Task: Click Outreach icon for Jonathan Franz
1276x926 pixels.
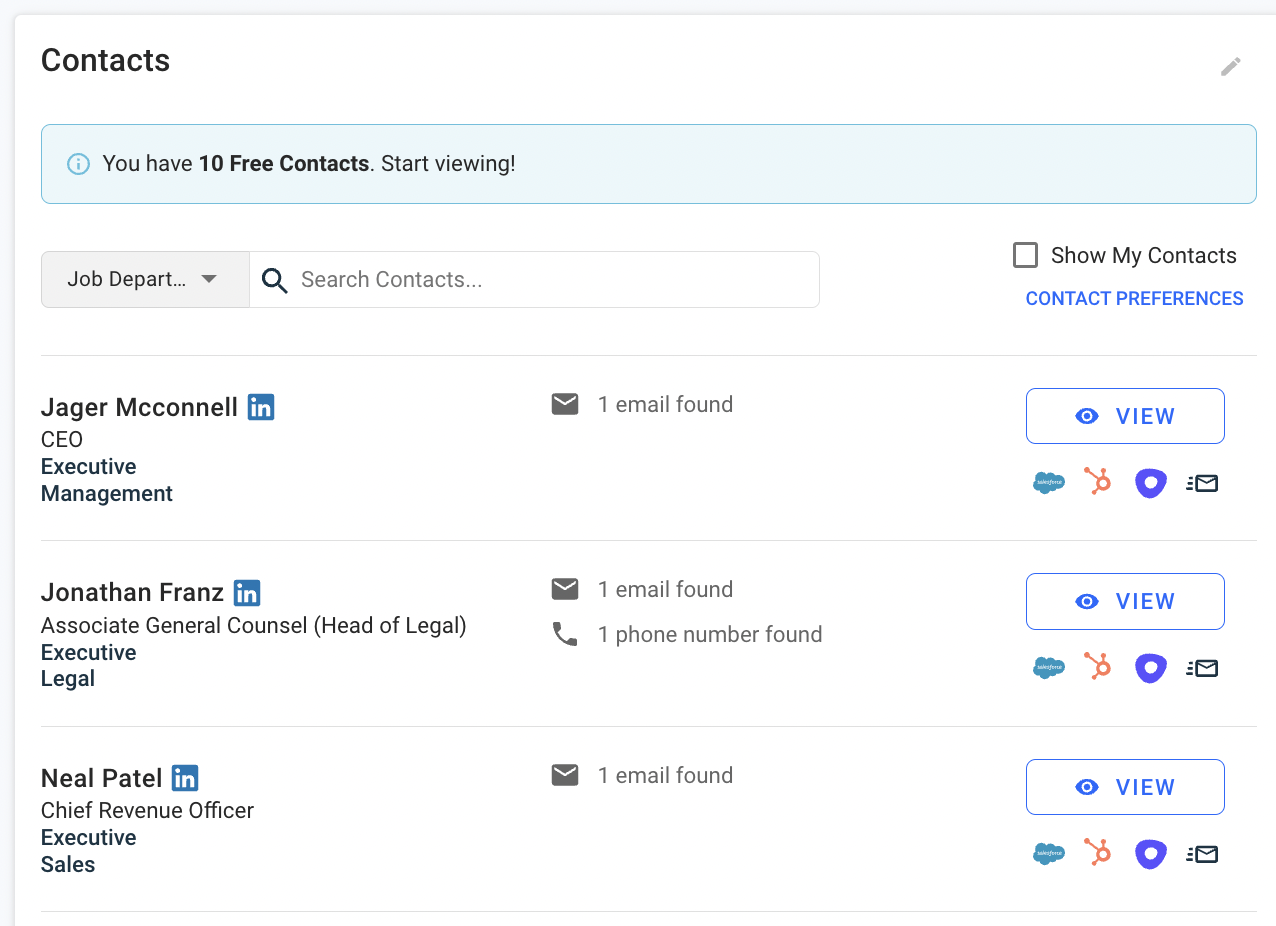Action: tap(1151, 668)
